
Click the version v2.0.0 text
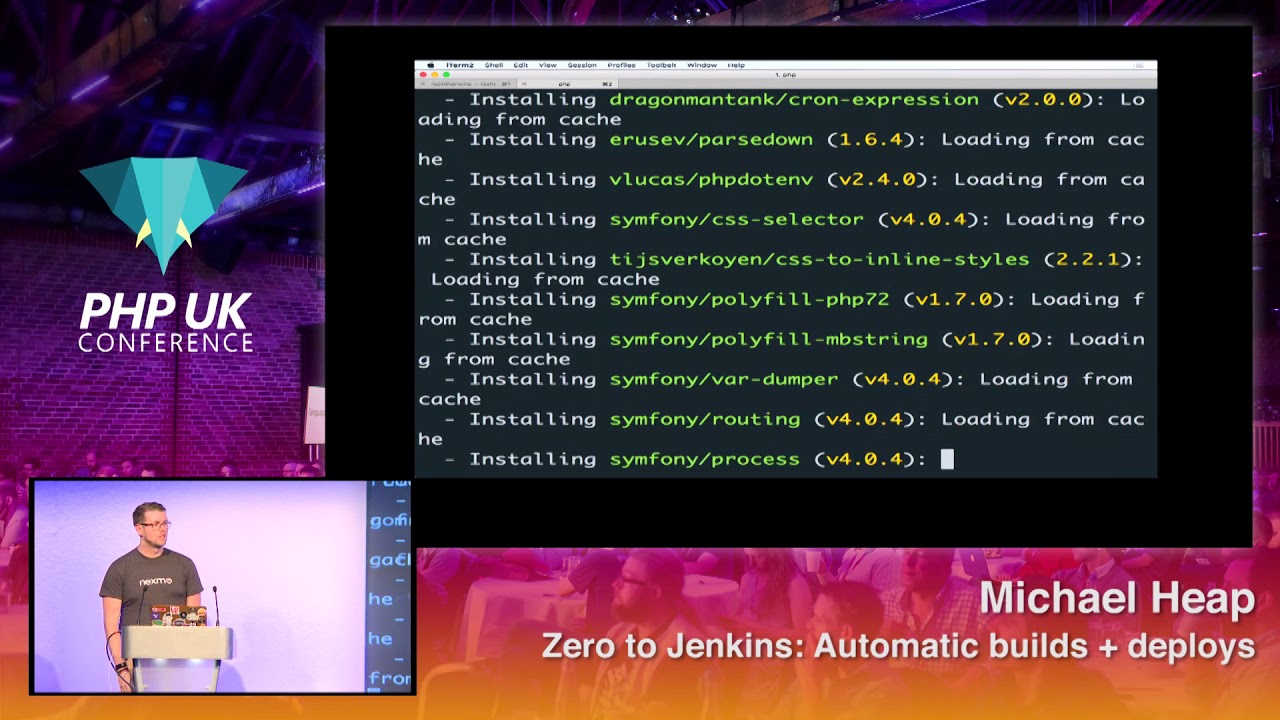click(1043, 99)
